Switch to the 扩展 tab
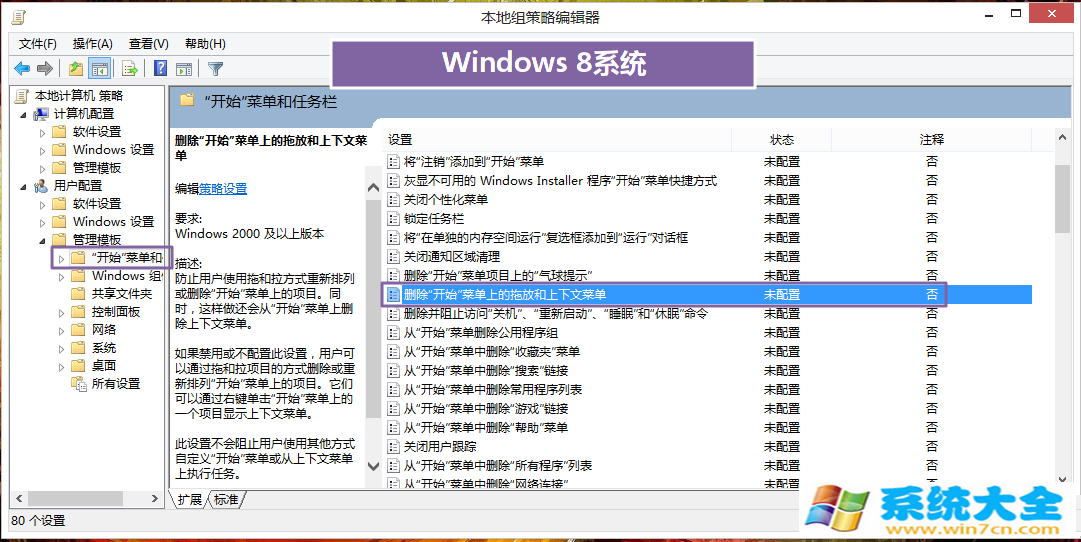This screenshot has height=542, width=1081. 189,499
